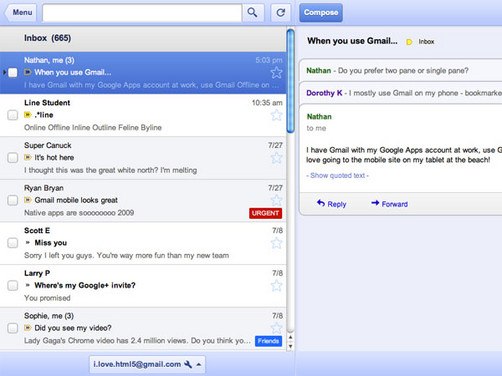Star the 'It's hot here' email

[276, 158]
